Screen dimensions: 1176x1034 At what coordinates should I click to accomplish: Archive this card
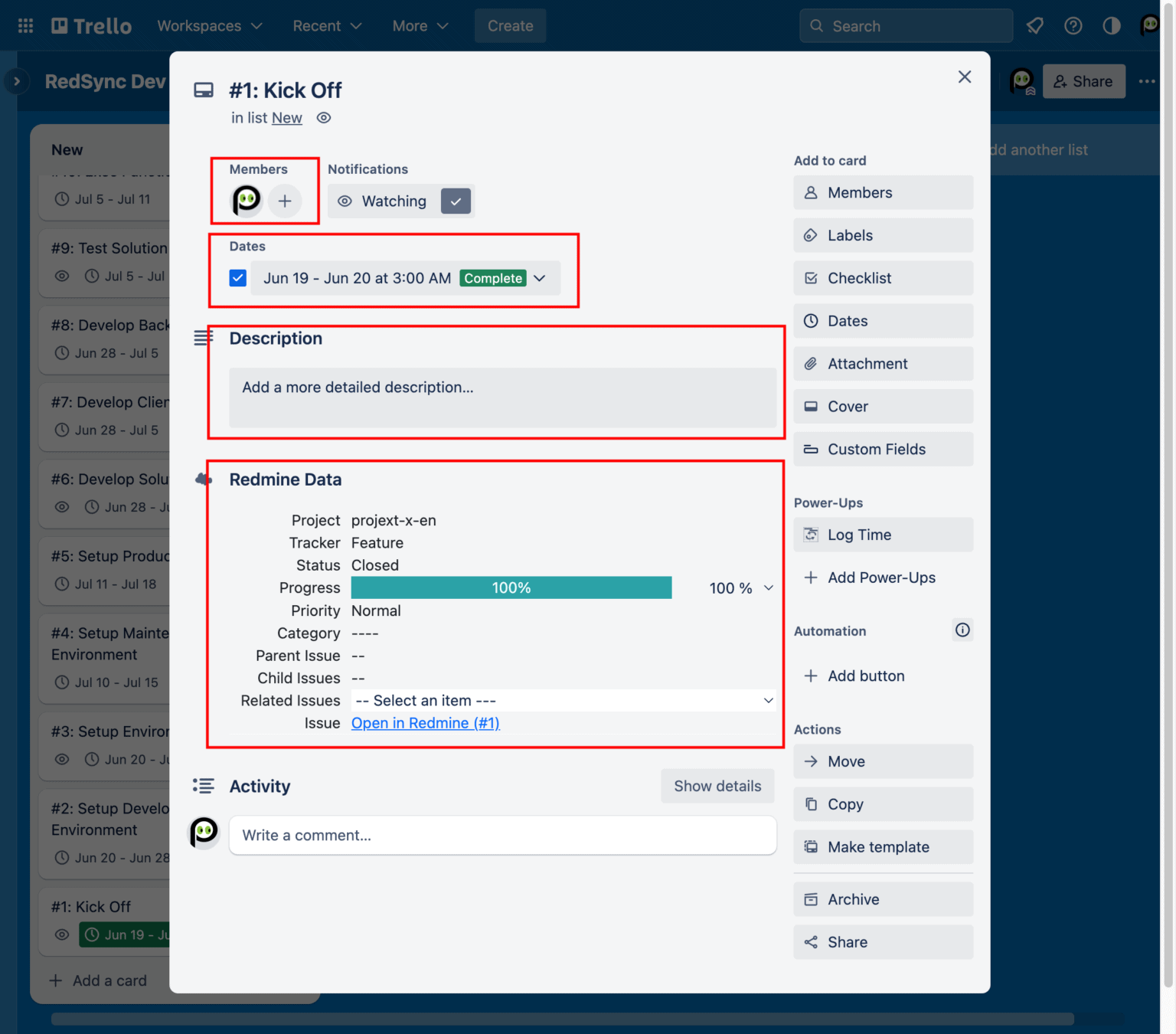click(882, 899)
